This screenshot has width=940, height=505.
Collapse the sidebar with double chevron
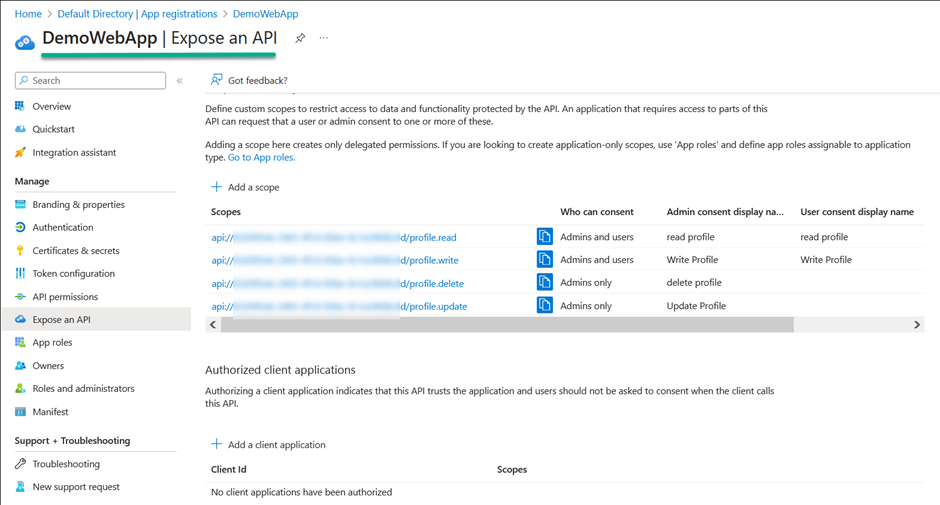[x=179, y=80]
